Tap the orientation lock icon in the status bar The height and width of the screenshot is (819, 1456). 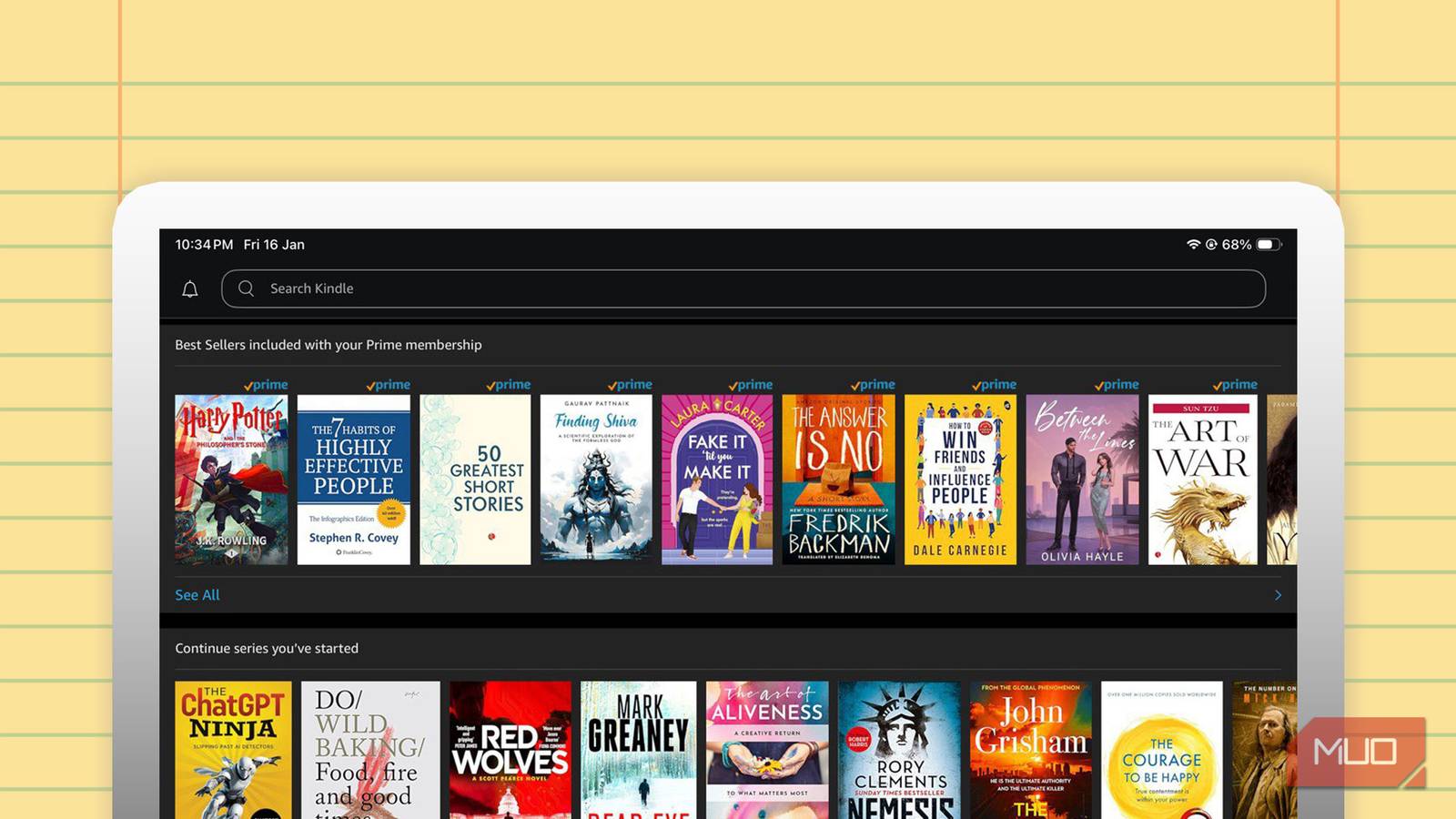click(x=1211, y=244)
